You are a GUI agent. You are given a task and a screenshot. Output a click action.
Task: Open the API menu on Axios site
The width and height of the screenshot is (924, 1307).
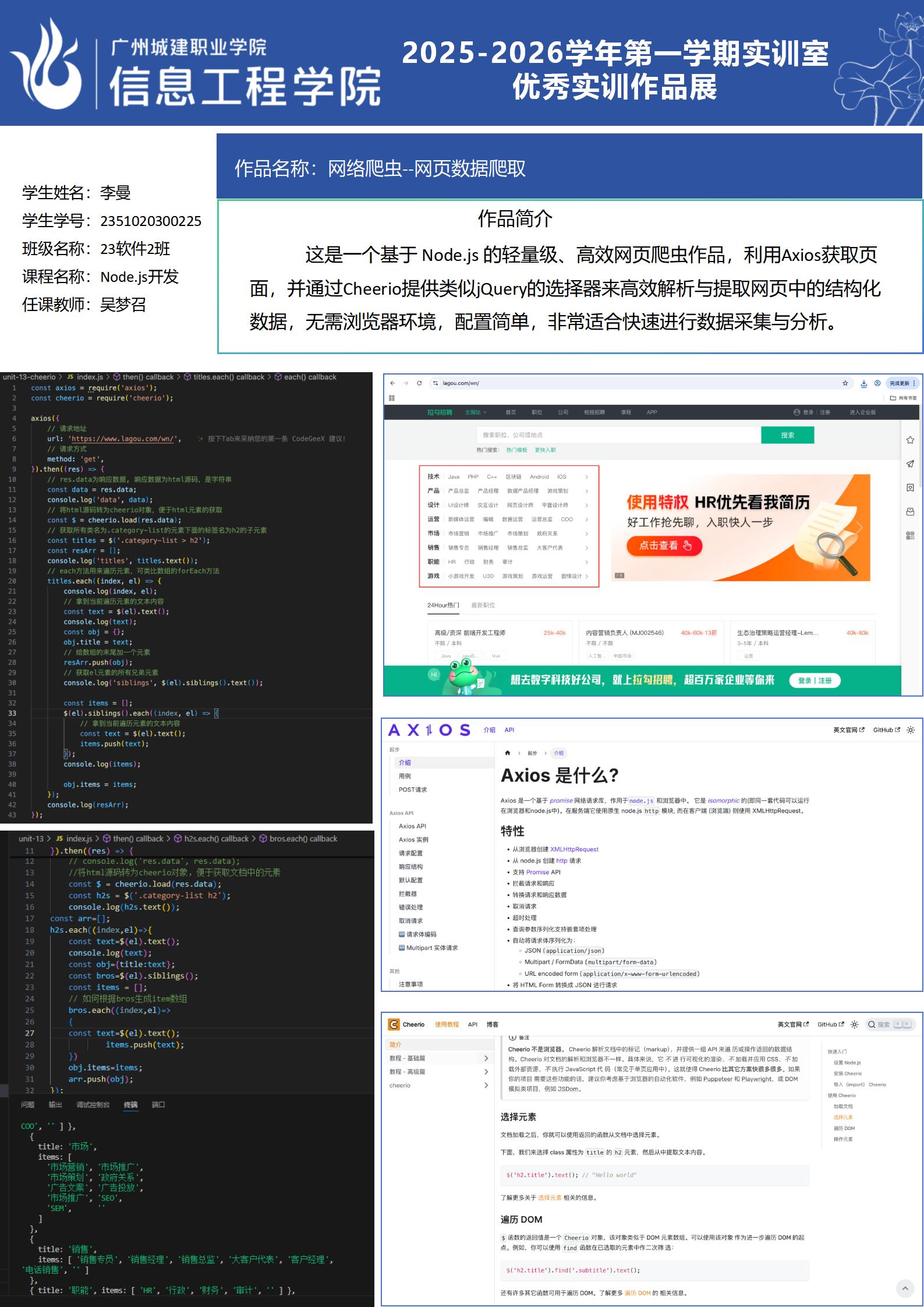509,730
